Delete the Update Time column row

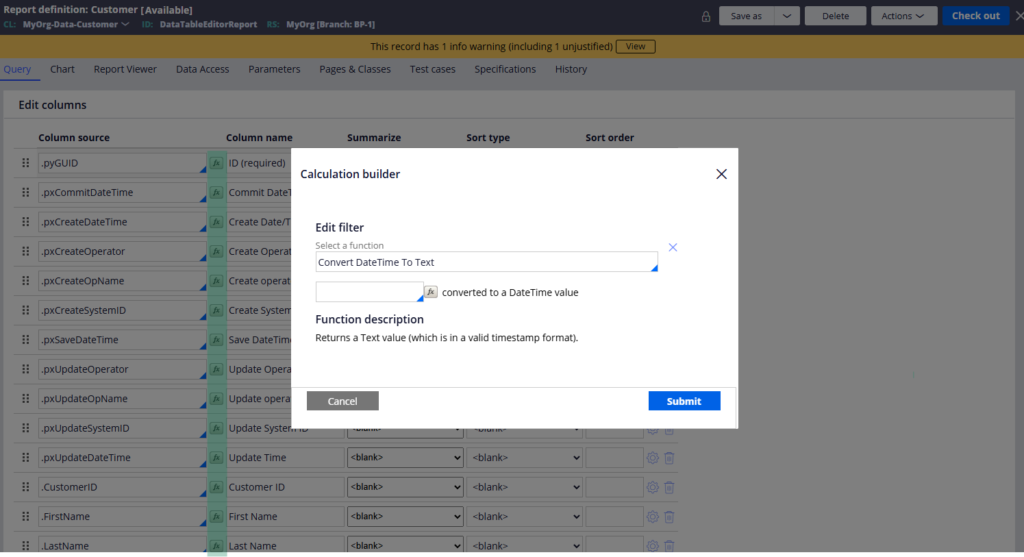[x=669, y=458]
